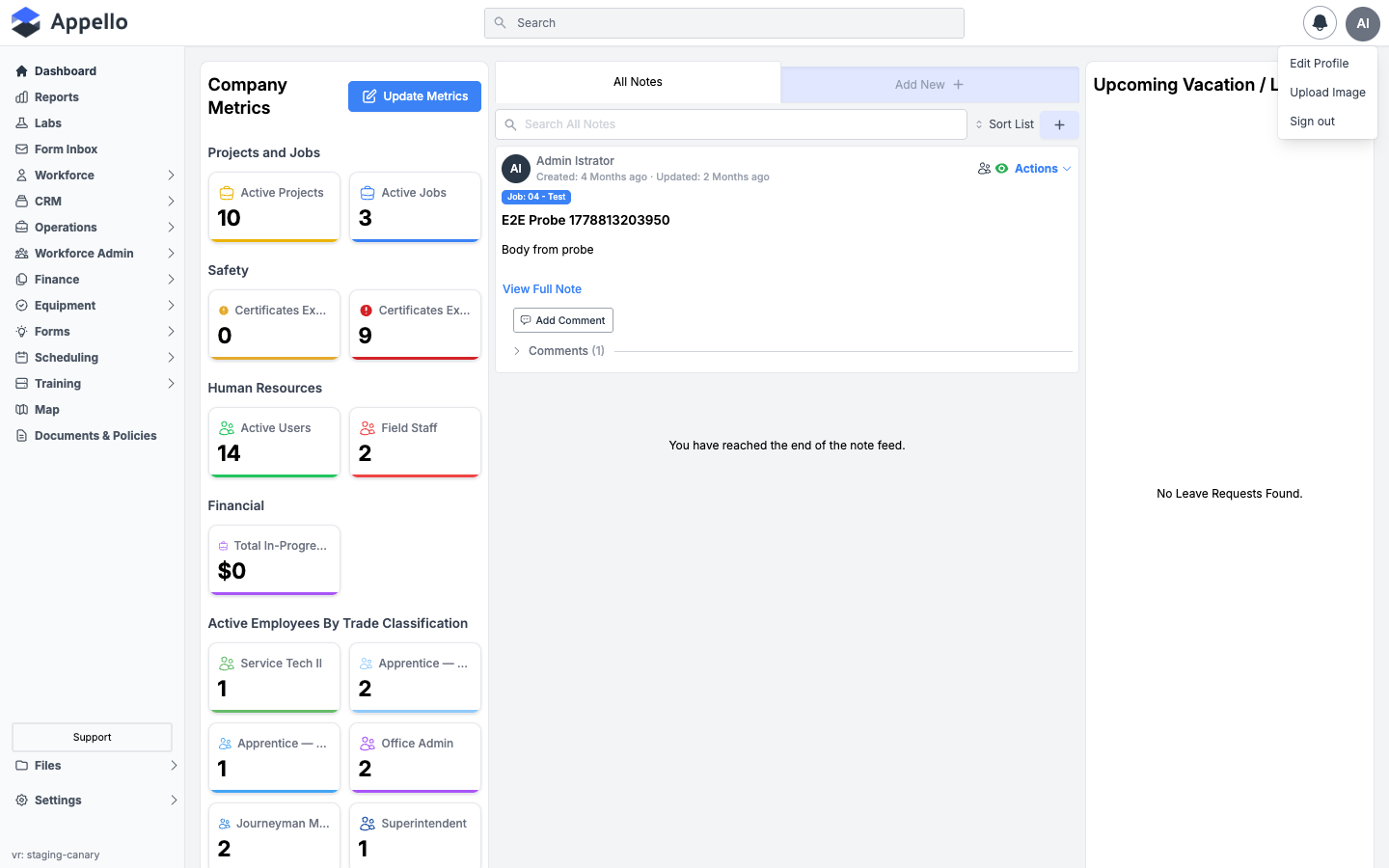Open the Active Projects metric card
The height and width of the screenshot is (868, 1389).
(x=274, y=206)
